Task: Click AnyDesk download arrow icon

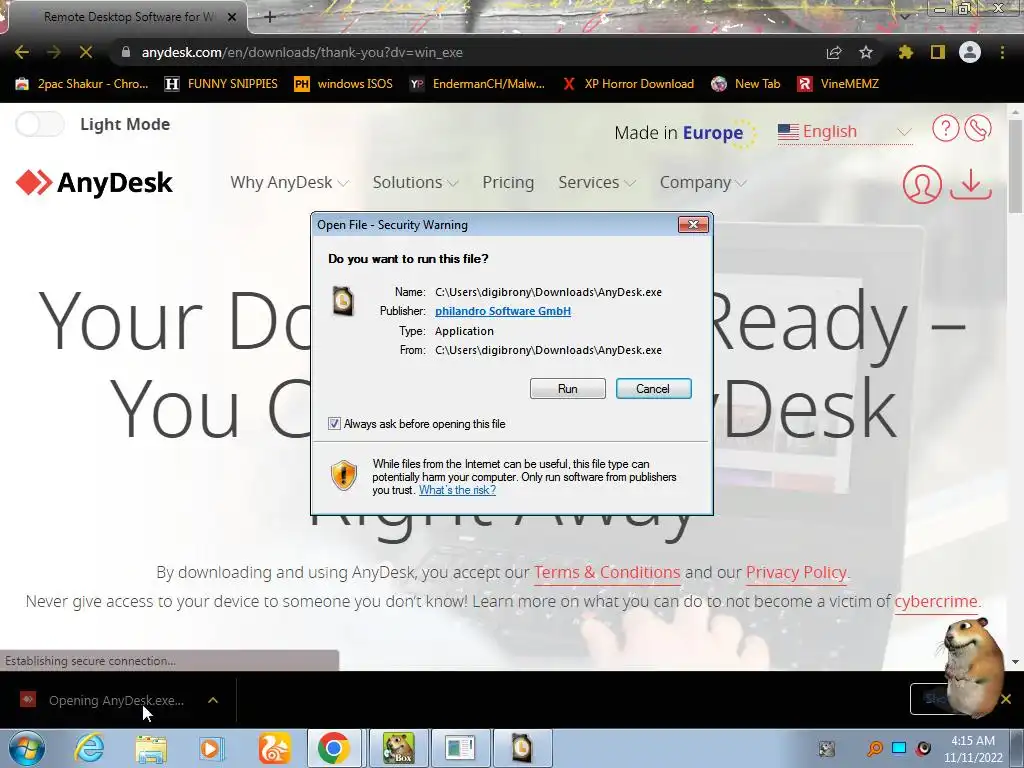Action: pyautogui.click(x=970, y=184)
